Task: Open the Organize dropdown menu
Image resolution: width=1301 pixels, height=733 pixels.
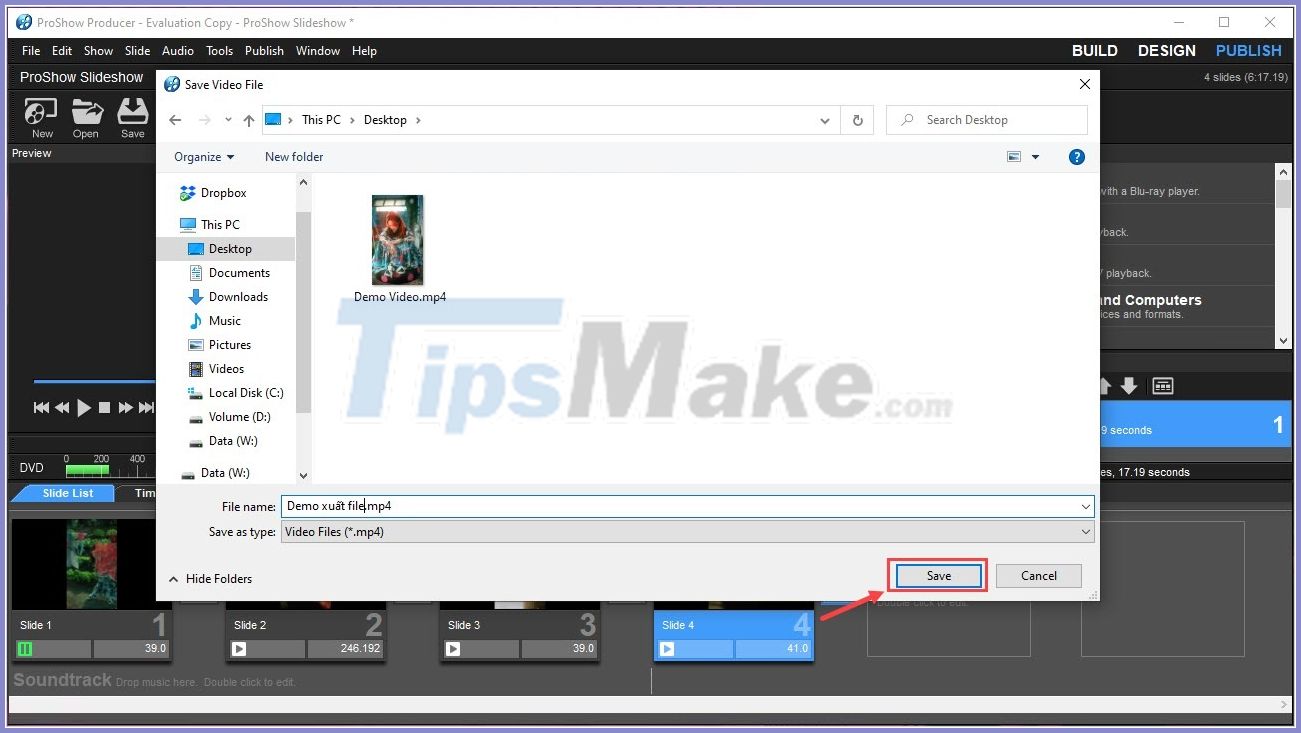Action: coord(203,157)
